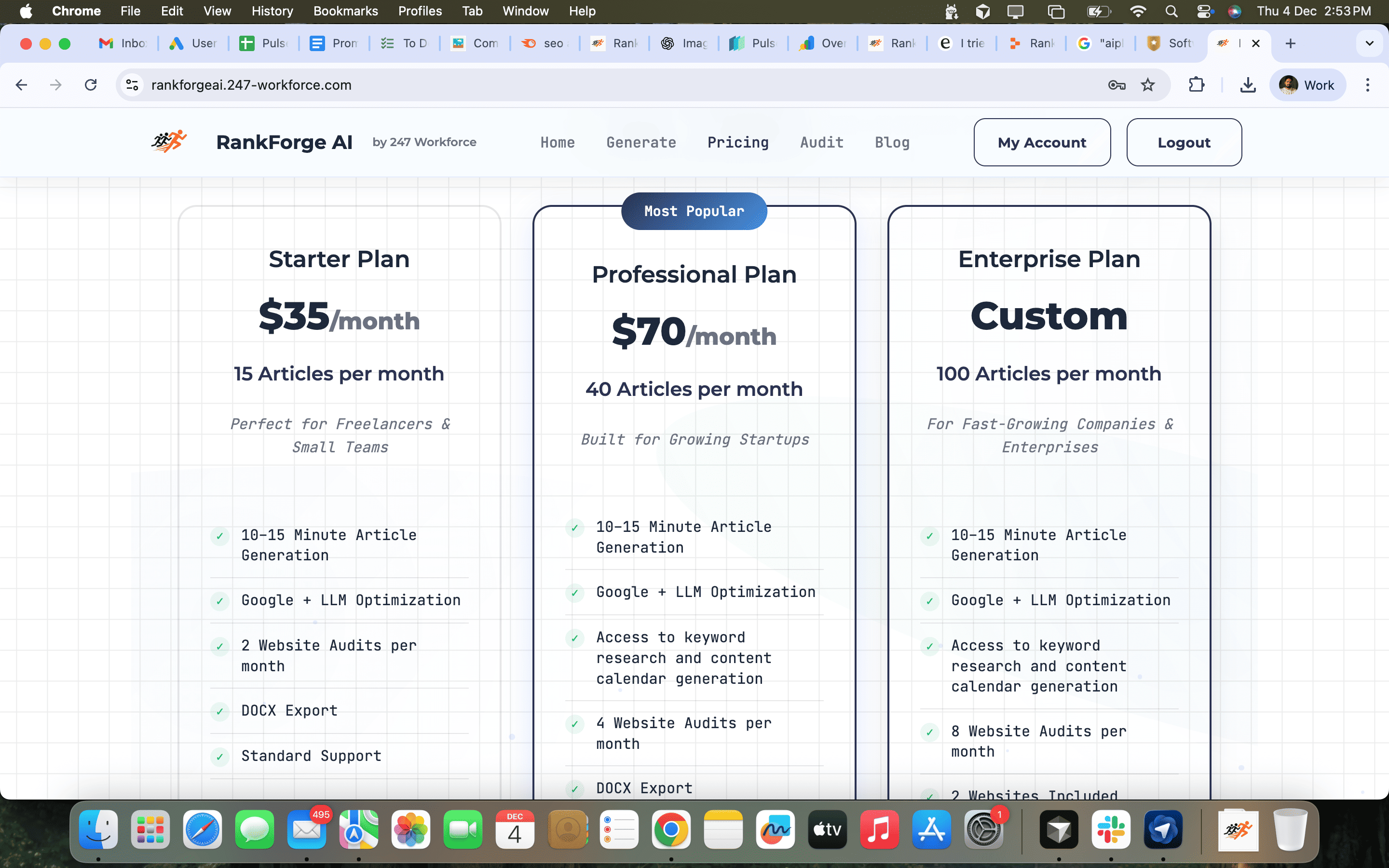
Task: Open the Home navigation link
Action: 558,142
